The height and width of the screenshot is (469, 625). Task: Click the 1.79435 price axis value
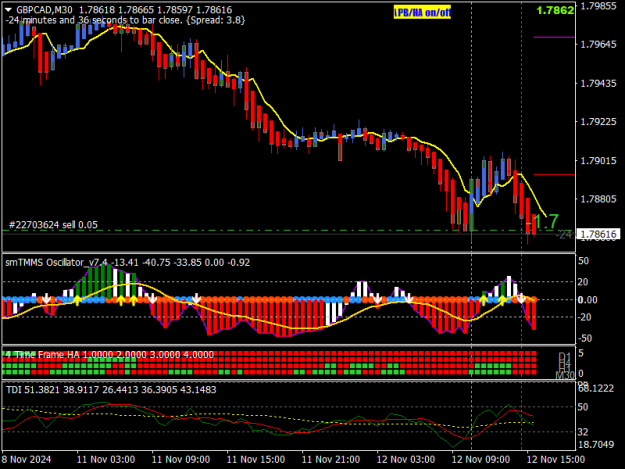click(599, 83)
